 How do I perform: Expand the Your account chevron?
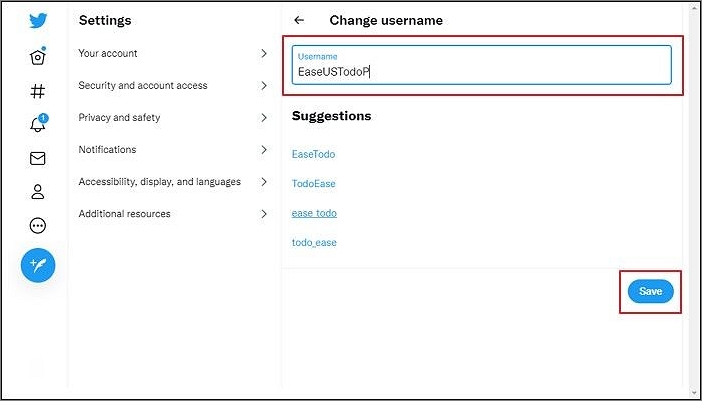pyautogui.click(x=264, y=54)
